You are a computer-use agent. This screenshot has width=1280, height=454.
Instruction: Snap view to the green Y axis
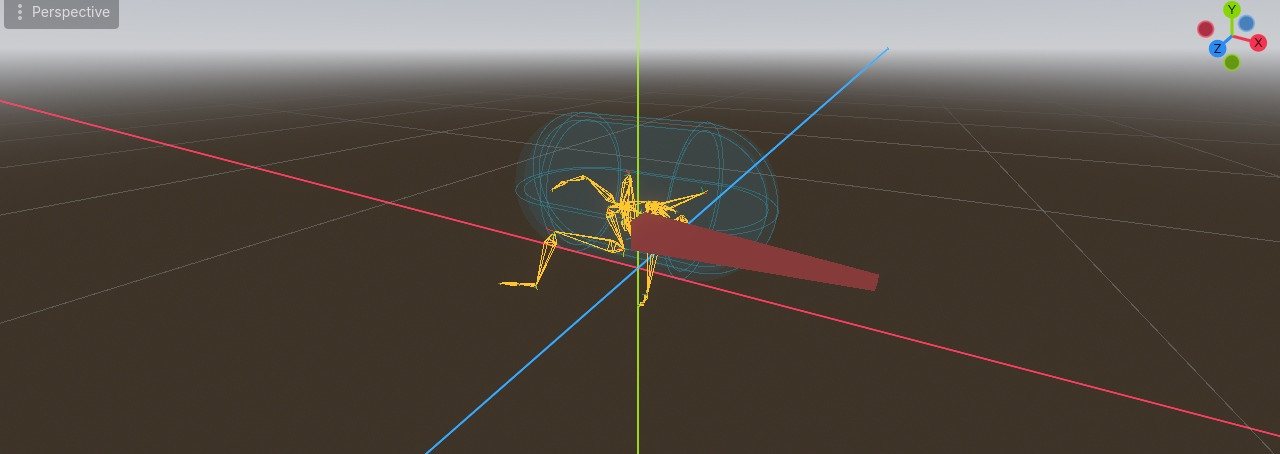[1232, 10]
